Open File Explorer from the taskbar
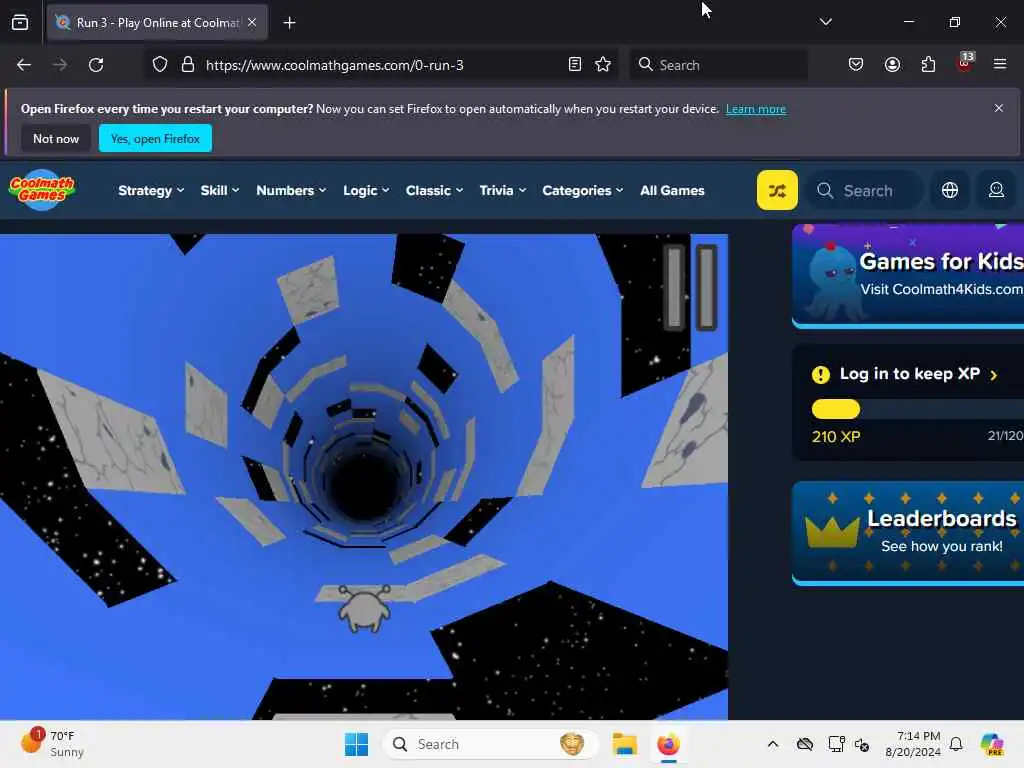 [x=624, y=744]
